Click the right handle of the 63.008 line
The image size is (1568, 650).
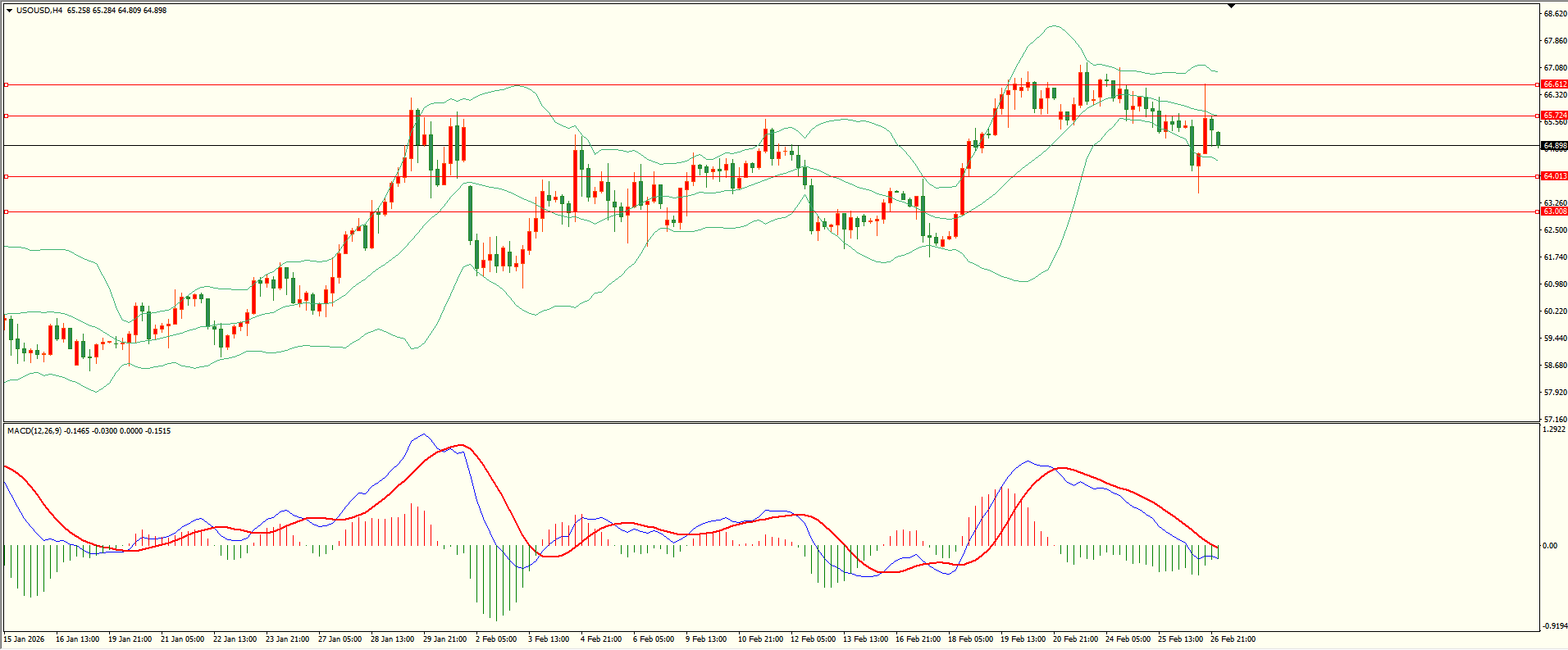pyautogui.click(x=1536, y=211)
